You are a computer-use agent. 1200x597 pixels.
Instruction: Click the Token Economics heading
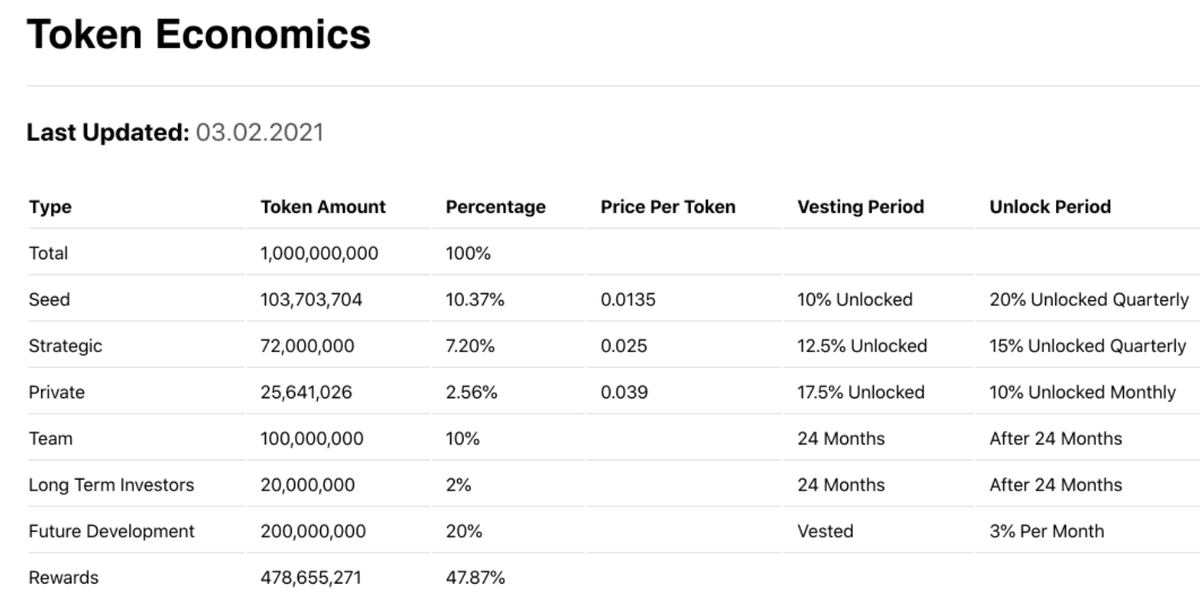(198, 34)
